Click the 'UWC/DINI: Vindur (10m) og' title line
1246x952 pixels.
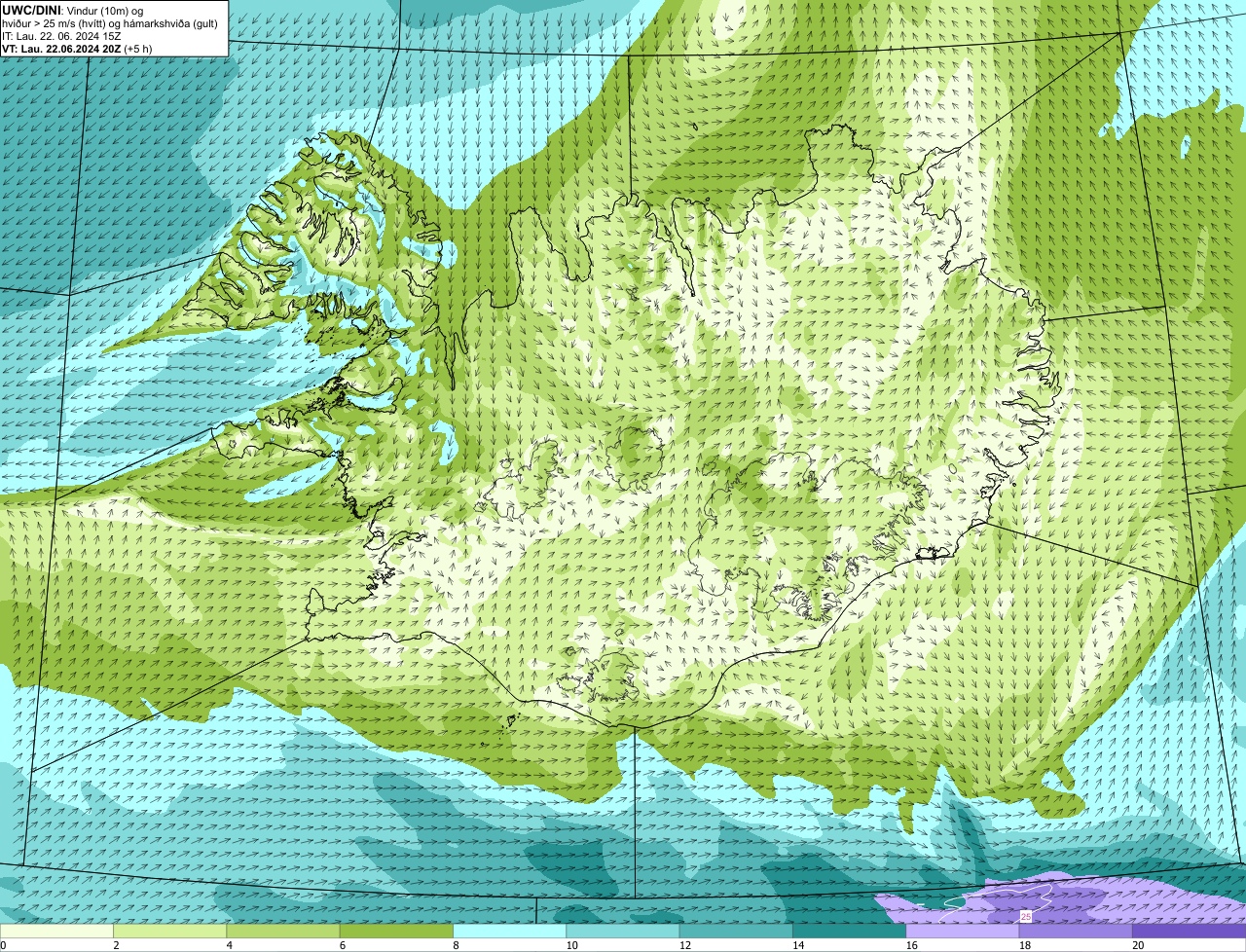73,10
